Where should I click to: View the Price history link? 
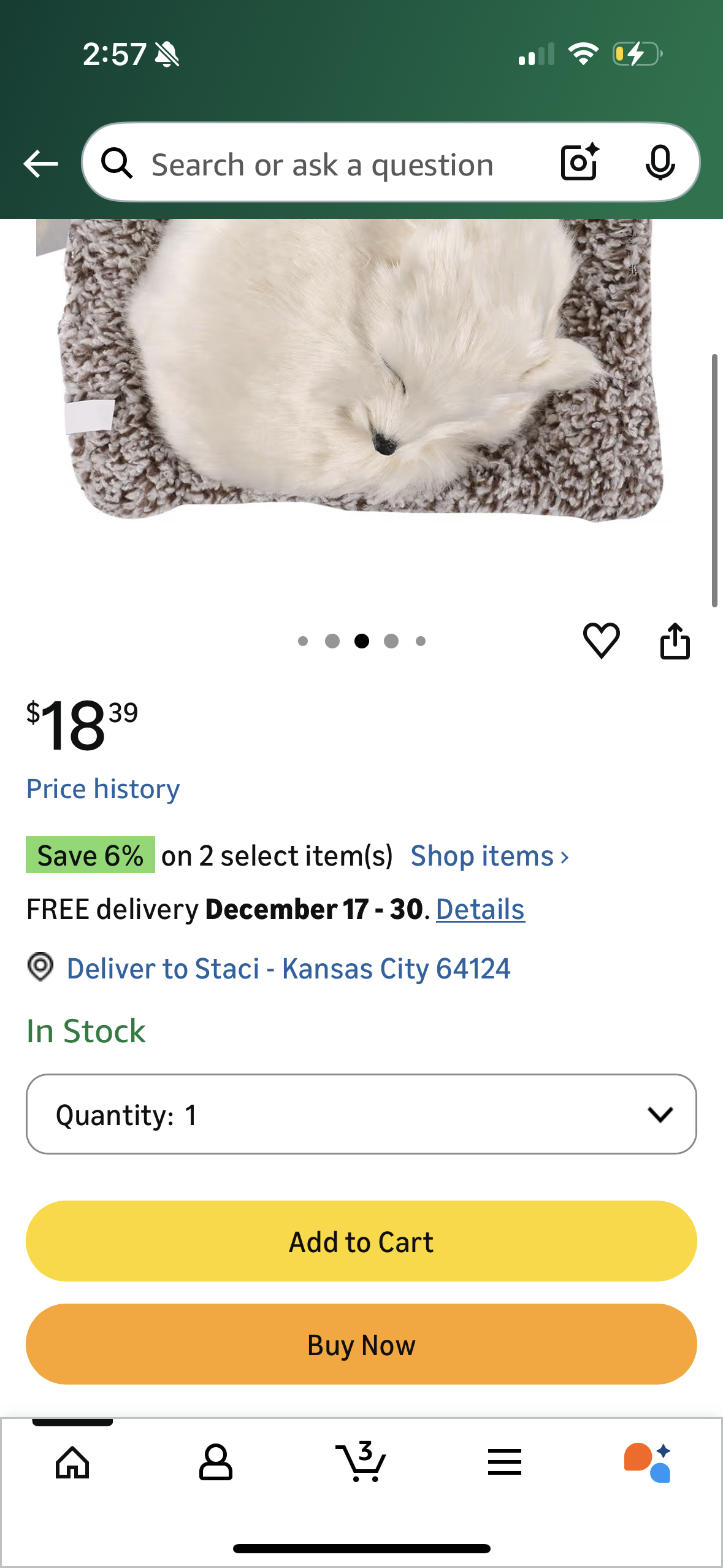click(102, 789)
